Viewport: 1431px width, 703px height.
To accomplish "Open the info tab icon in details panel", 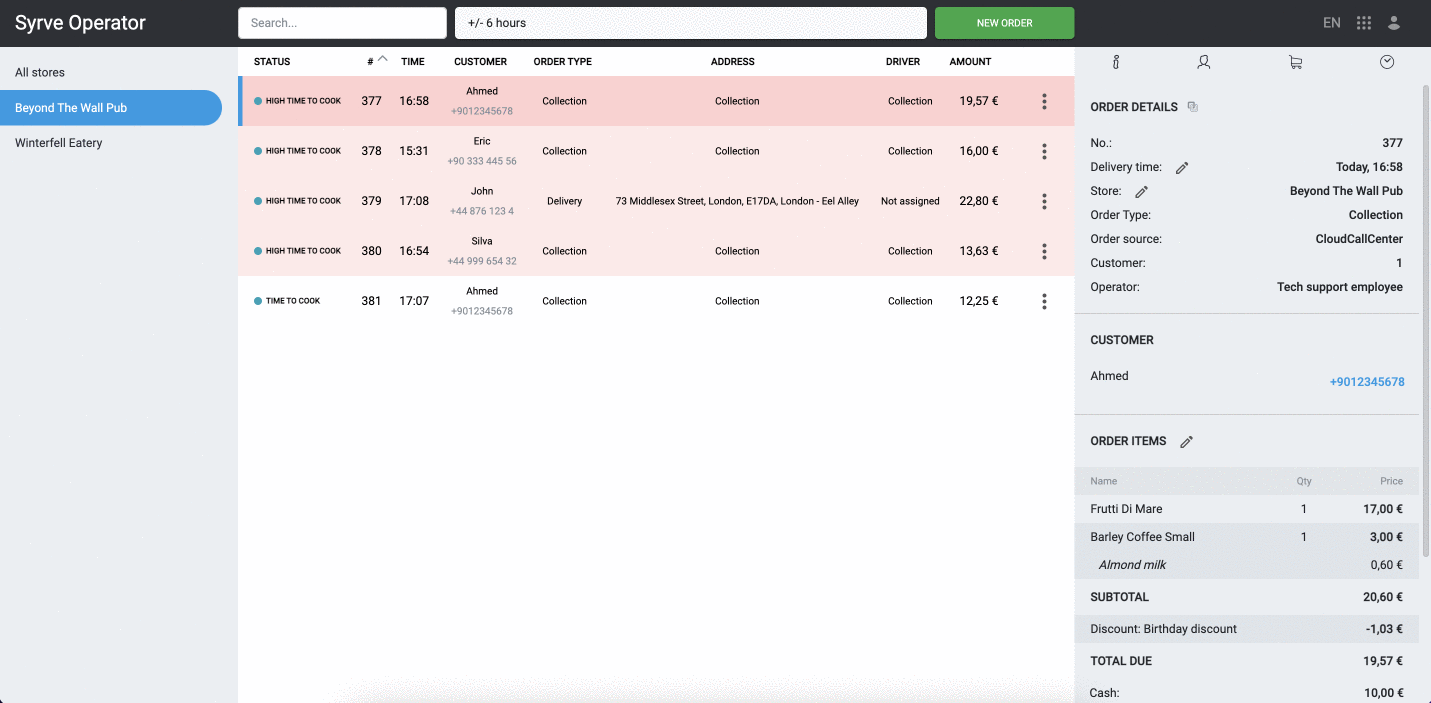I will coord(1116,62).
